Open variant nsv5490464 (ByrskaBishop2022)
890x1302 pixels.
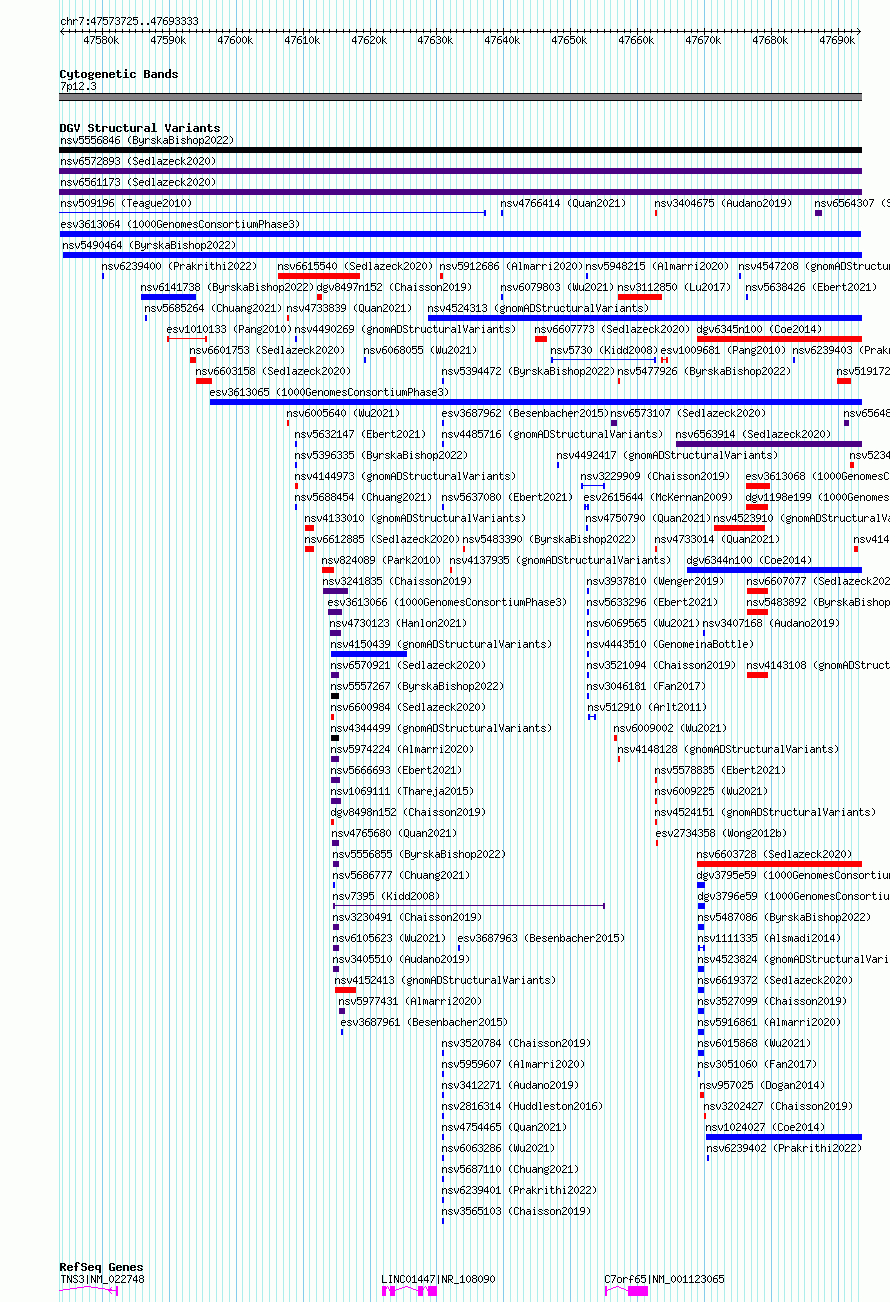(149, 245)
